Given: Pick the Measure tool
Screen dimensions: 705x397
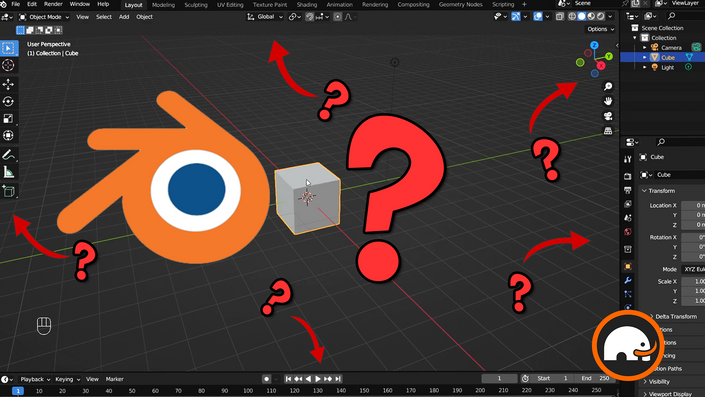Looking at the screenshot, I should coord(8,172).
